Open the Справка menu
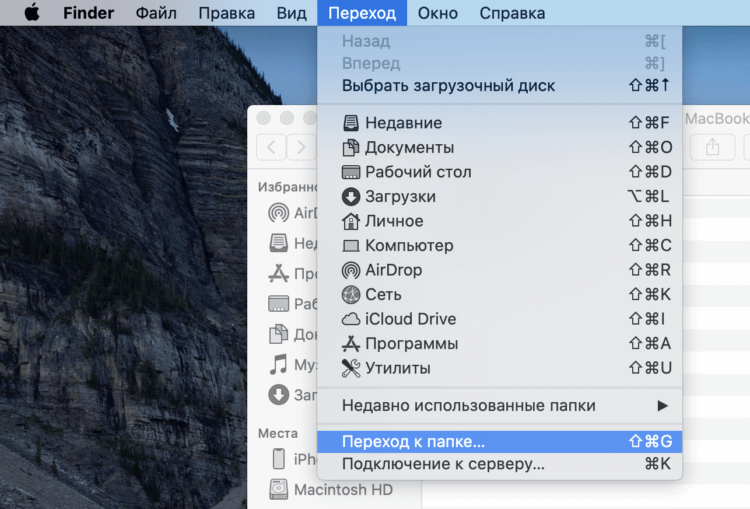 click(512, 13)
